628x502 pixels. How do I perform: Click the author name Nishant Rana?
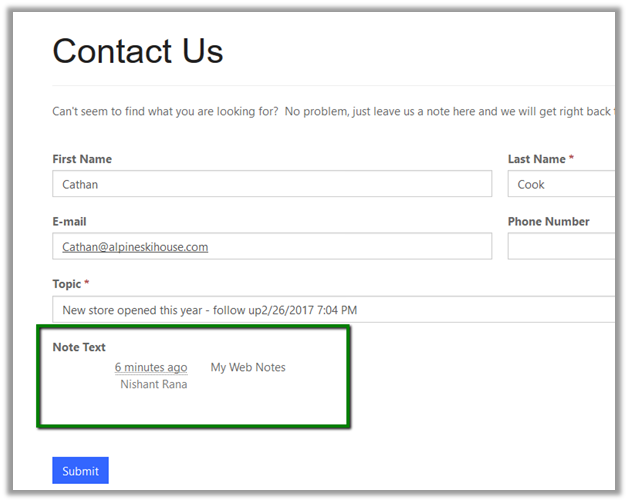pyautogui.click(x=153, y=384)
